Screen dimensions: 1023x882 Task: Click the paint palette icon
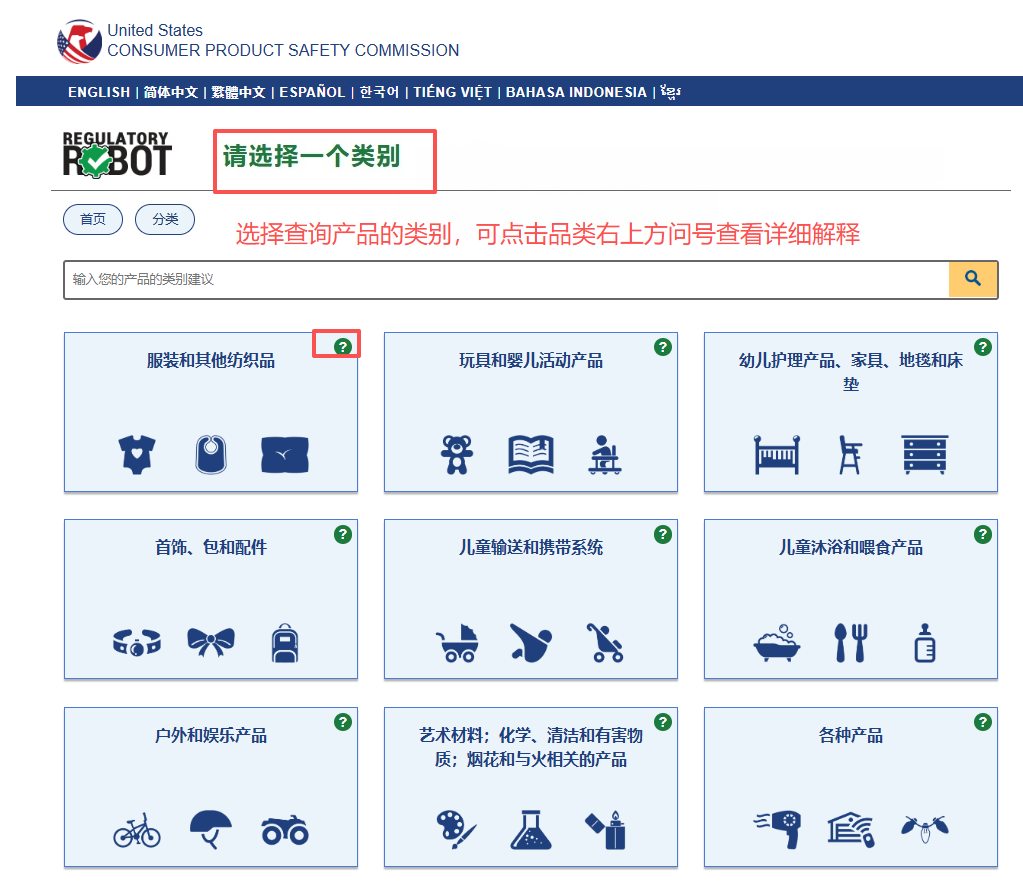click(x=457, y=830)
